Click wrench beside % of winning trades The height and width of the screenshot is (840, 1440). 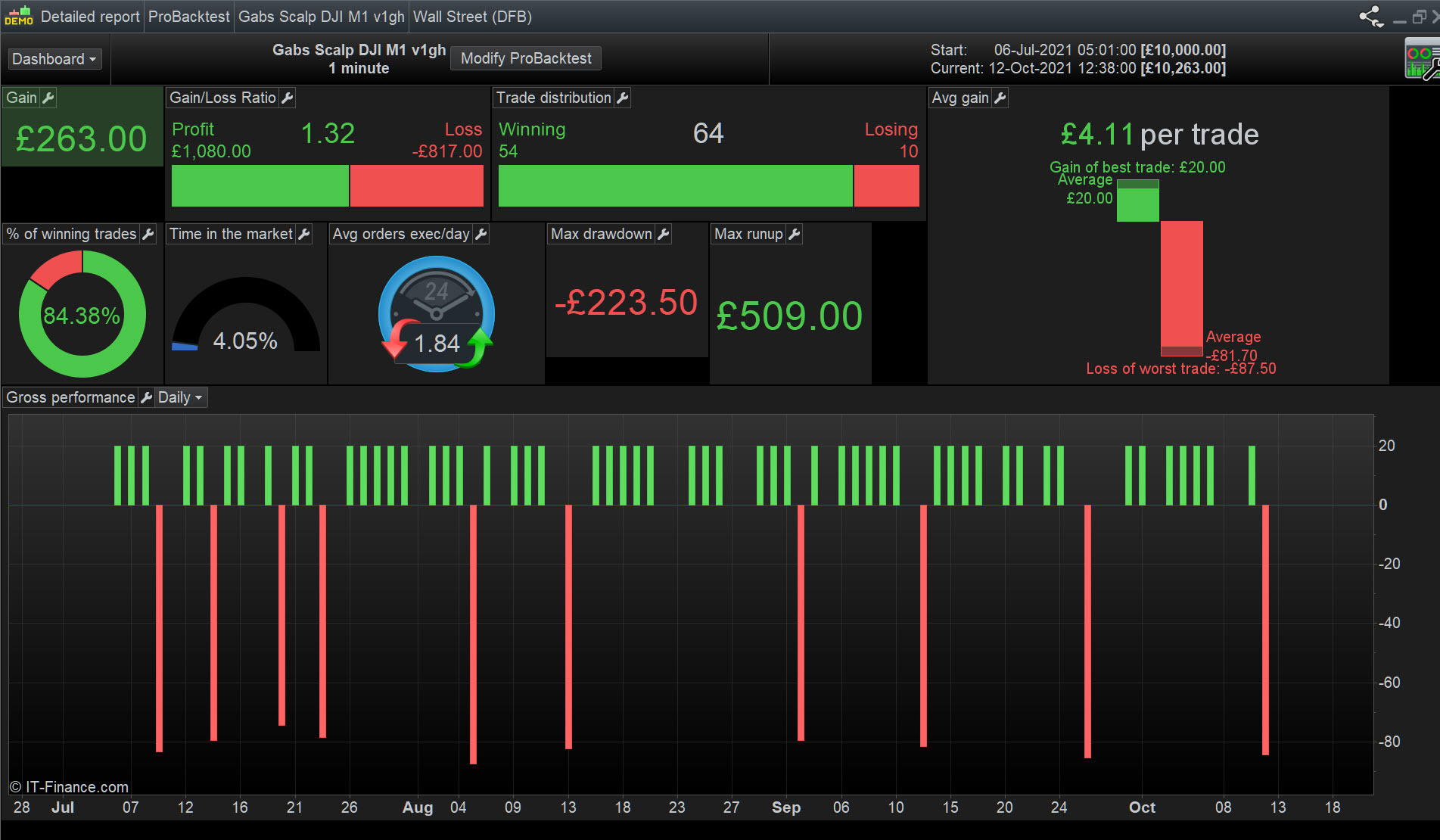click(x=148, y=234)
